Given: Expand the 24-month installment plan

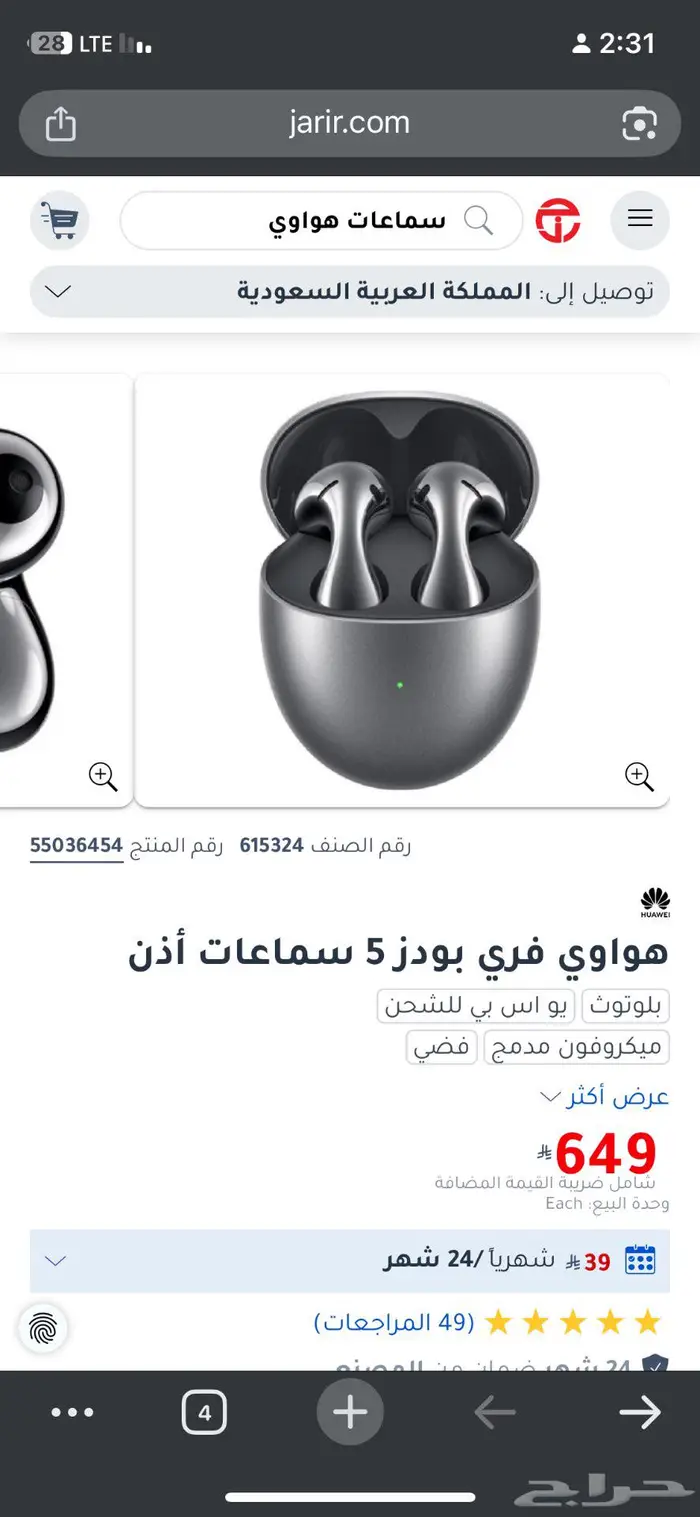Looking at the screenshot, I should coord(350,1260).
